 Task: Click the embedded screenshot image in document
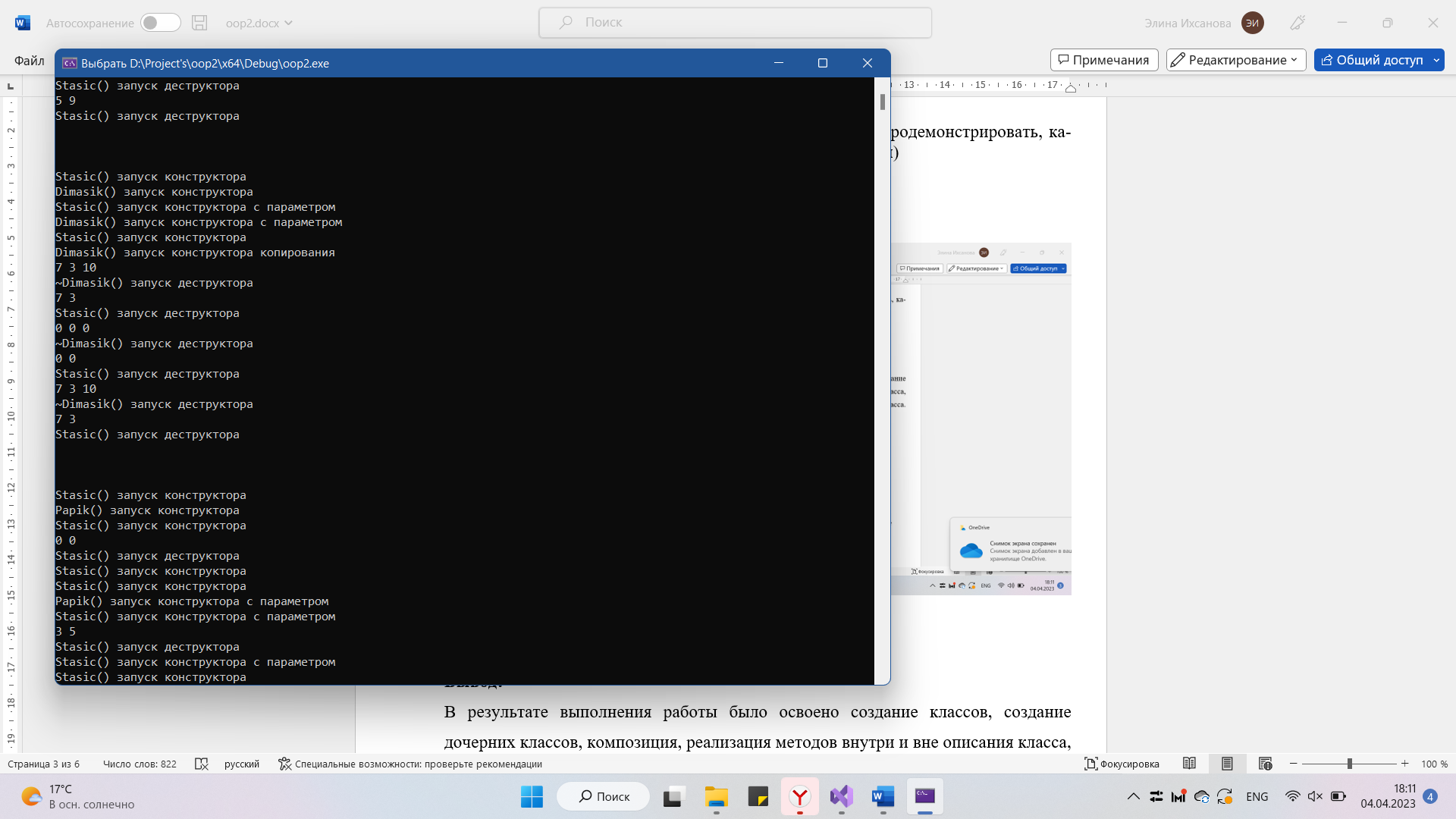point(981,419)
